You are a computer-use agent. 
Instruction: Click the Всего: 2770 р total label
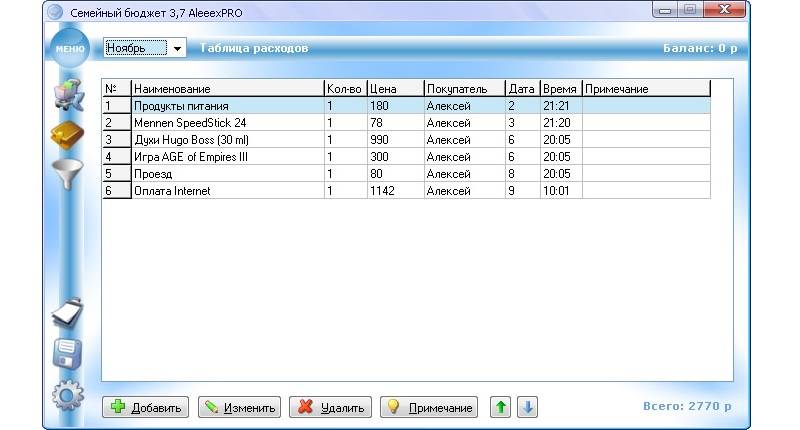tap(687, 406)
